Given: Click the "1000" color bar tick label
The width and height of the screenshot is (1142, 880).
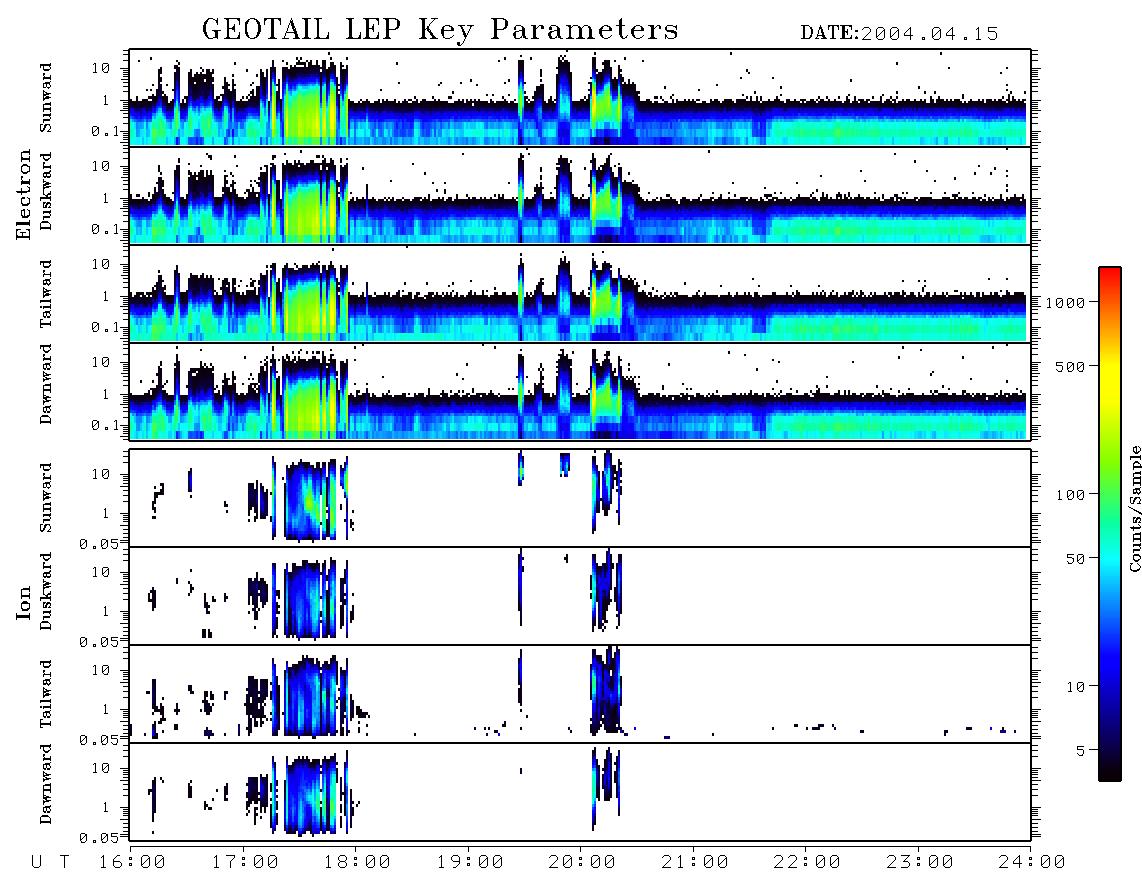Looking at the screenshot, I should 1066,303.
